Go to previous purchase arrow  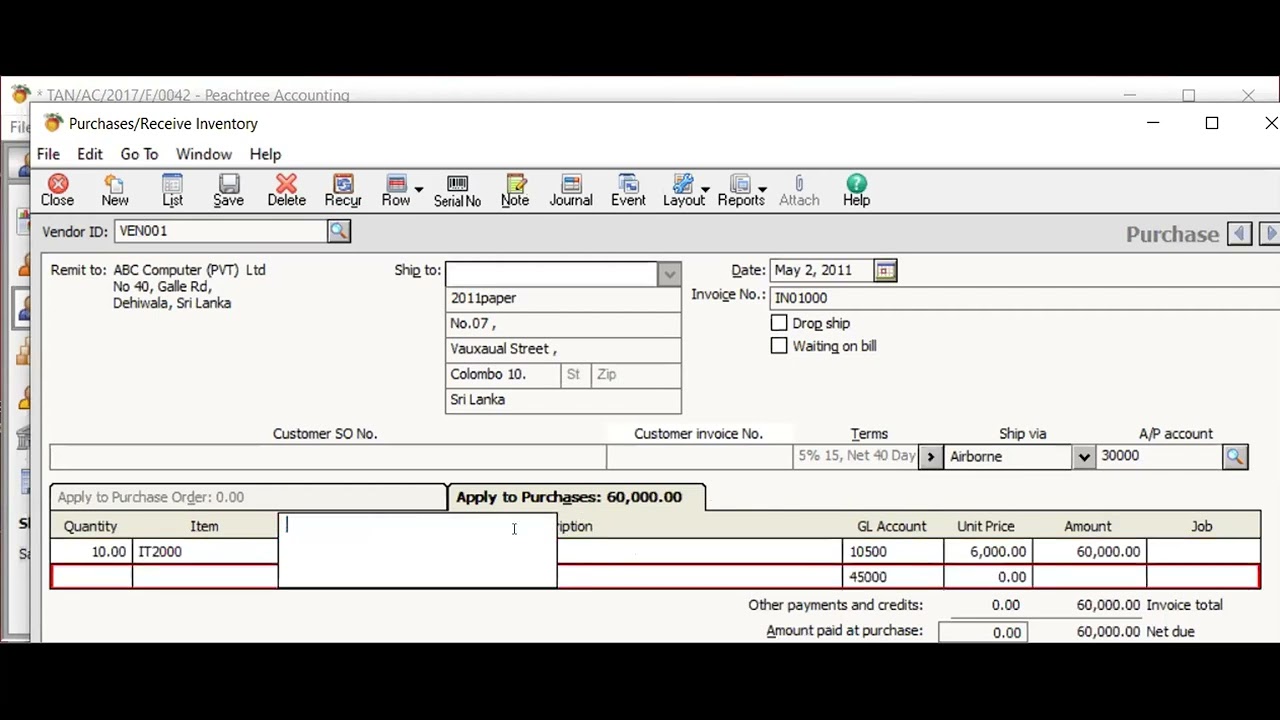tap(1239, 234)
